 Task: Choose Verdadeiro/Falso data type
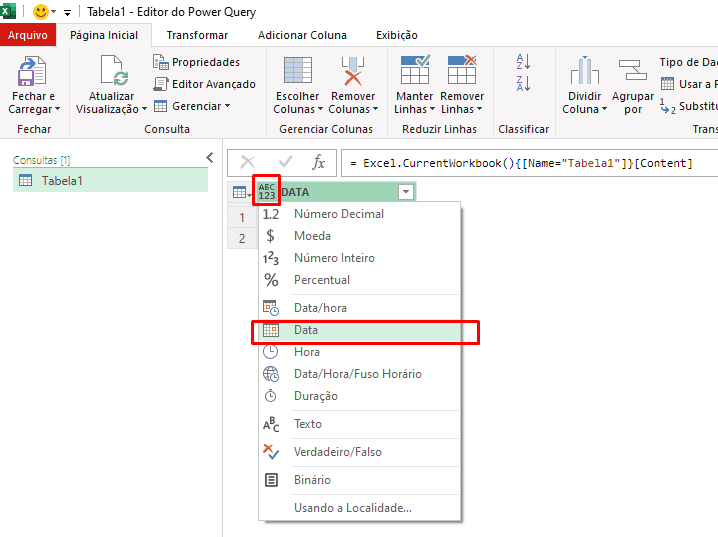tap(359, 452)
